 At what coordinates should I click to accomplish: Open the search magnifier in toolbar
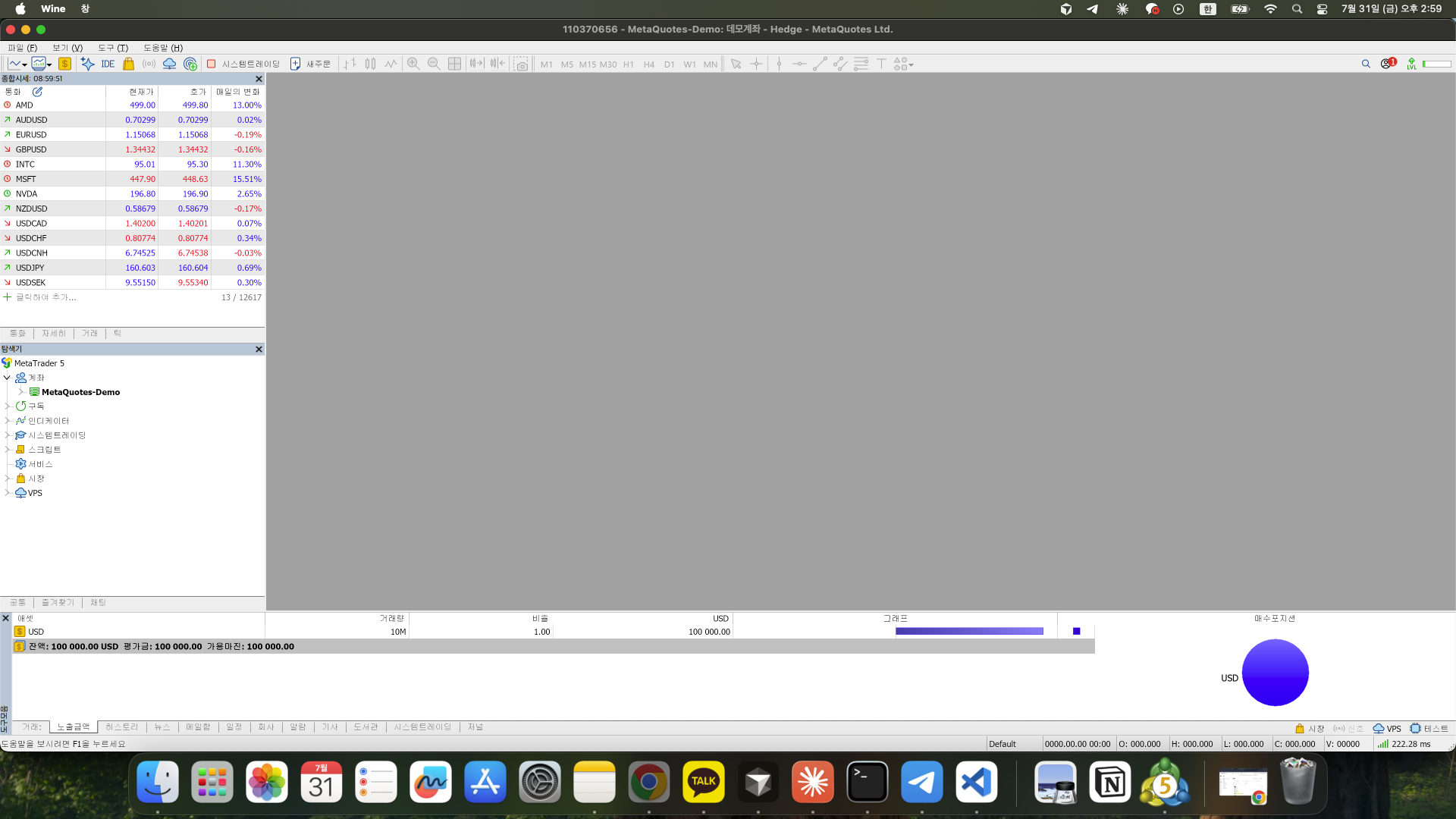[x=1366, y=64]
